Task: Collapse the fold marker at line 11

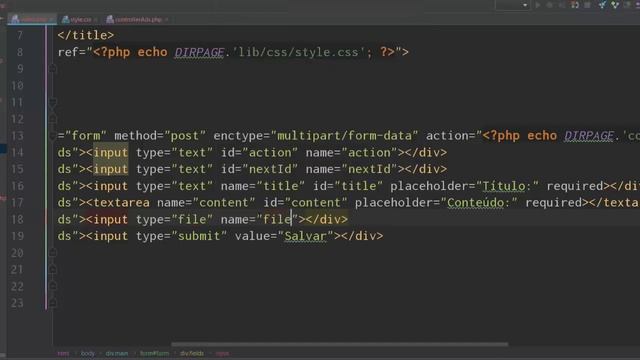Action: tap(53, 102)
